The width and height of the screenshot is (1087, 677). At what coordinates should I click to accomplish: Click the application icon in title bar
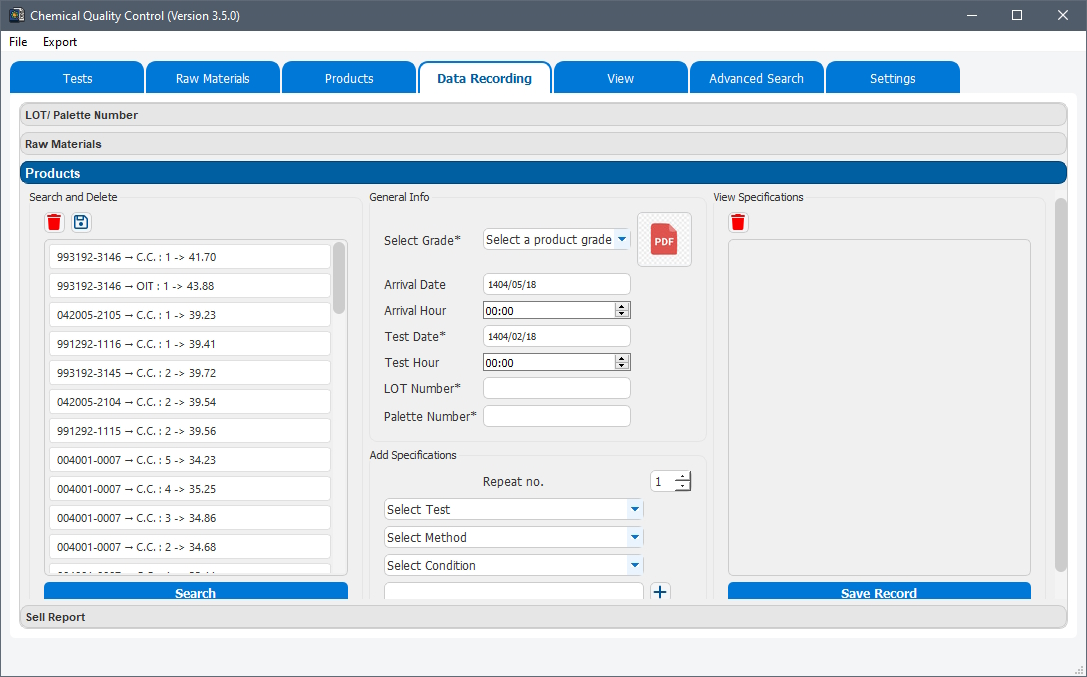(x=16, y=15)
